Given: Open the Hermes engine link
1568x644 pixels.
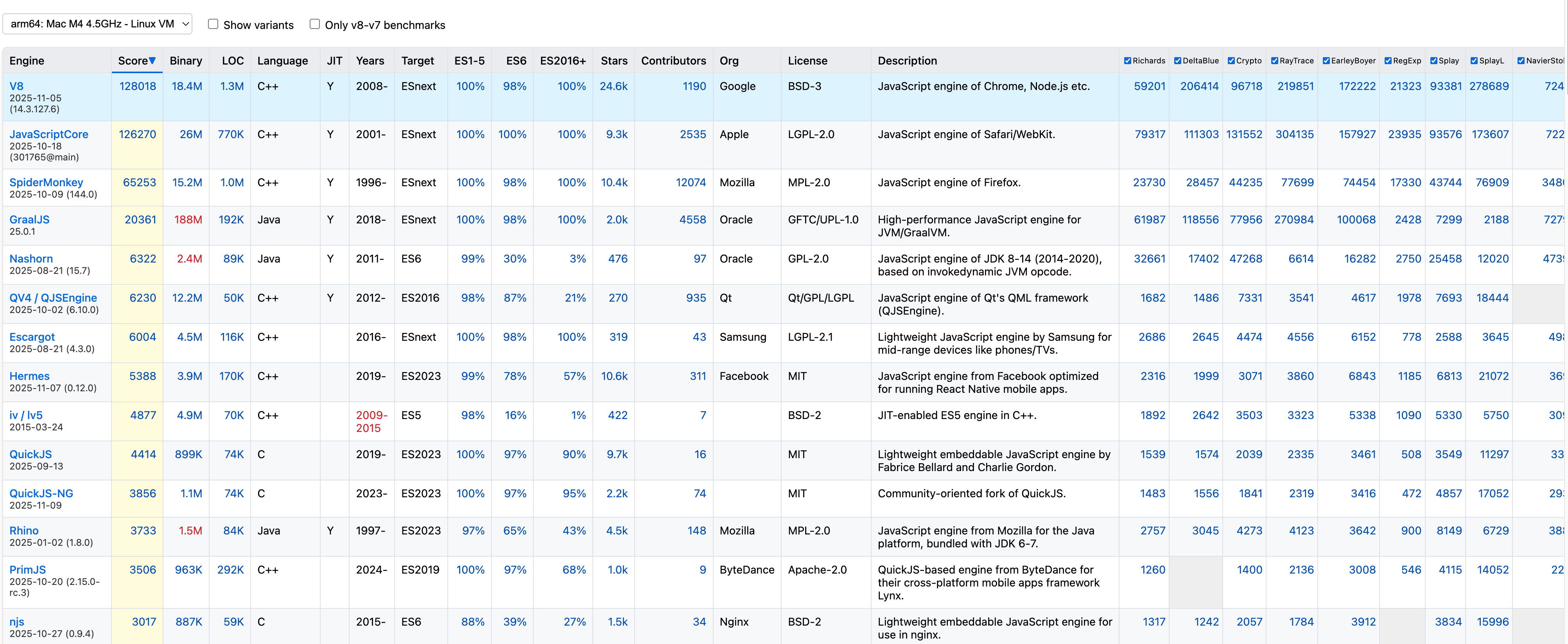Looking at the screenshot, I should (x=29, y=376).
